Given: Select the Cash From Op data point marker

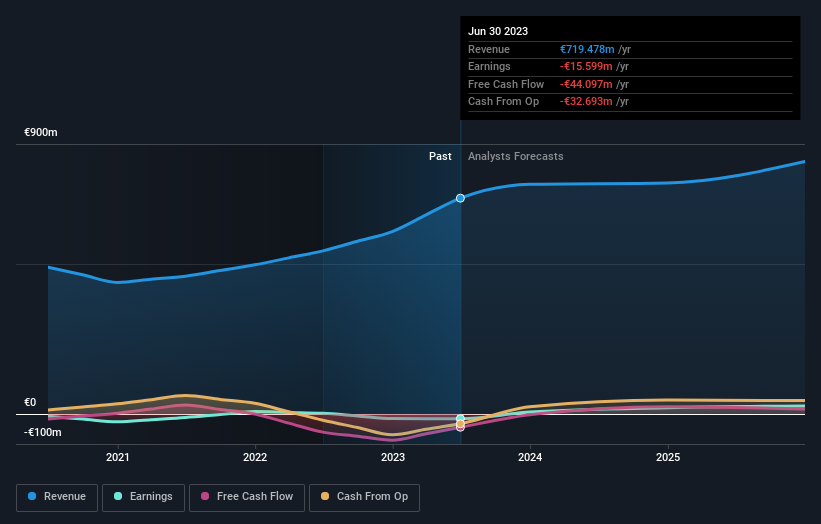Looking at the screenshot, I should point(460,424).
